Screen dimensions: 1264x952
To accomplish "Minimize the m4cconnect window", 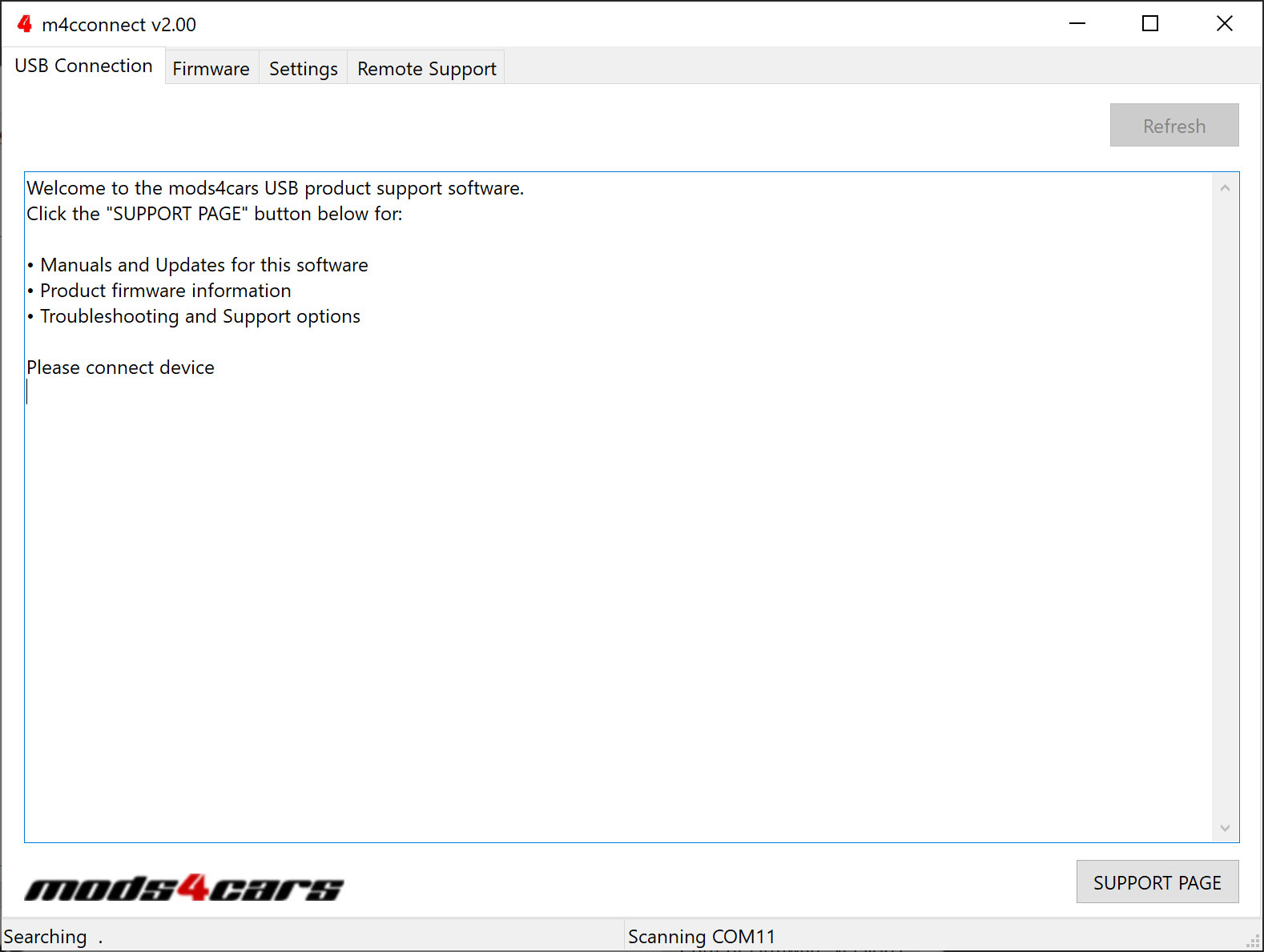I will coord(1077,24).
